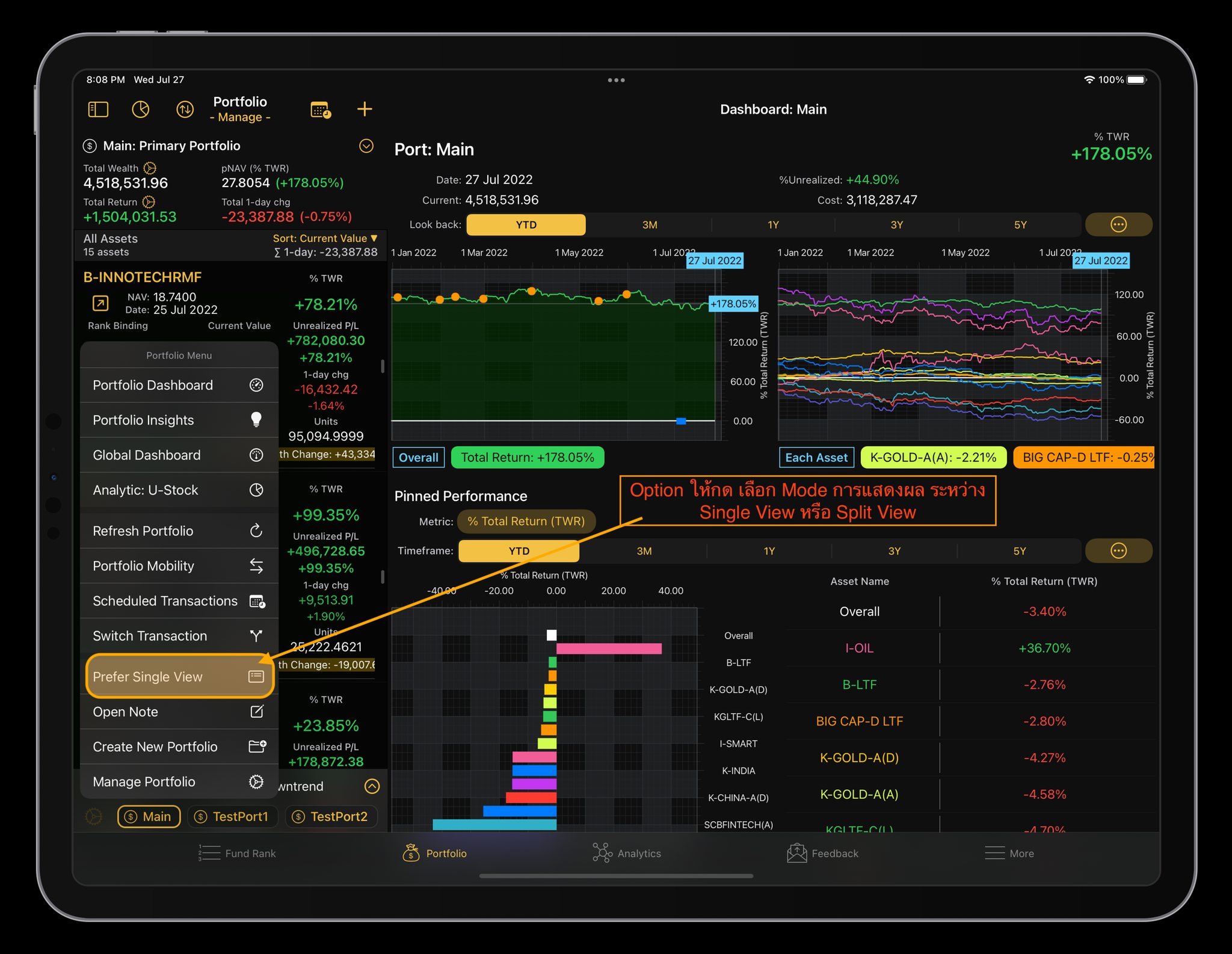
Task: Tap the Refresh Portfolio circular arrow icon
Action: (256, 531)
